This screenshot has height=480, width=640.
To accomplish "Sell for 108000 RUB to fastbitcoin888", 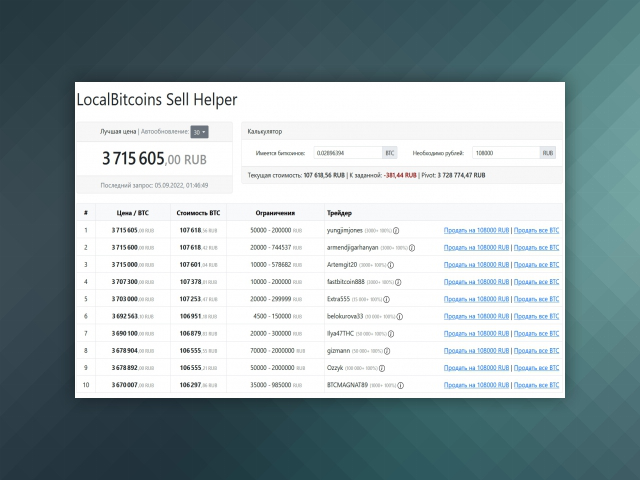I will click(x=476, y=282).
